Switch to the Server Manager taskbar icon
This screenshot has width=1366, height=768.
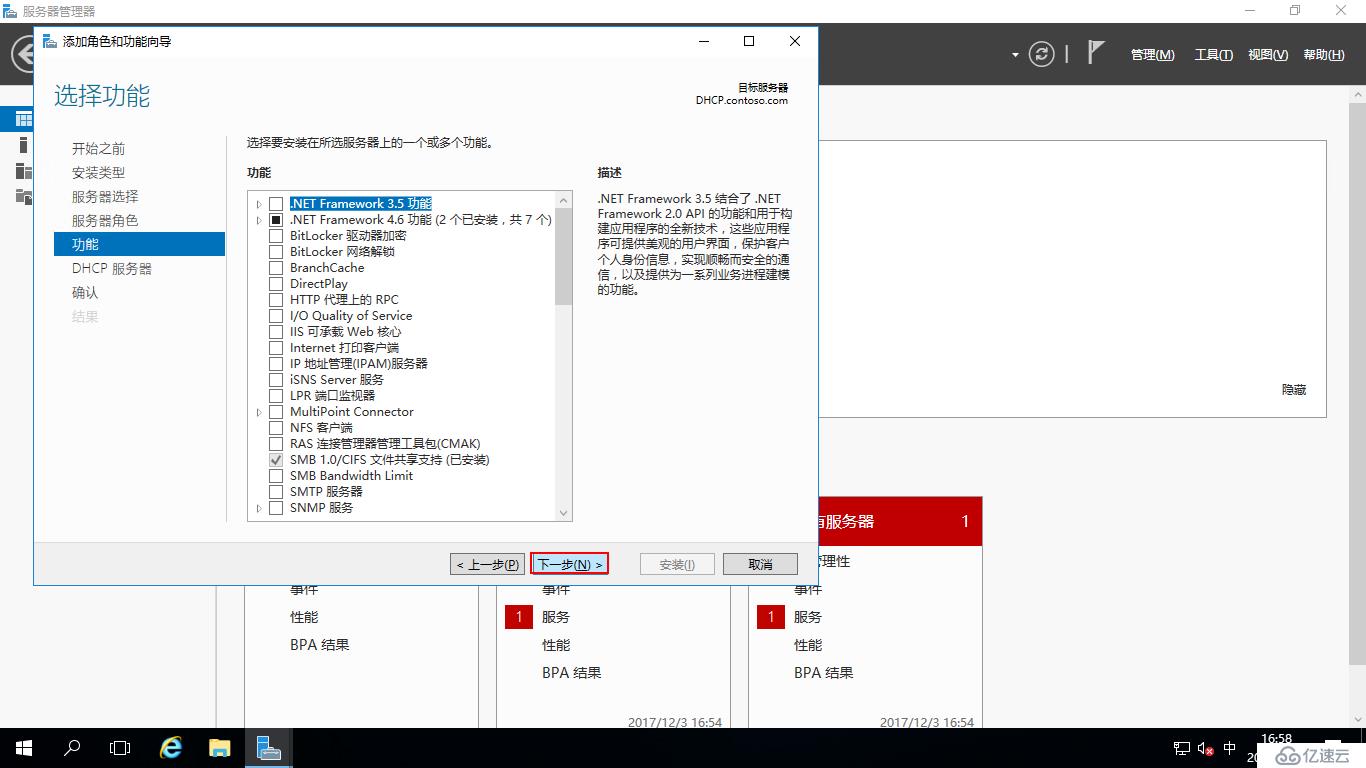pos(267,748)
